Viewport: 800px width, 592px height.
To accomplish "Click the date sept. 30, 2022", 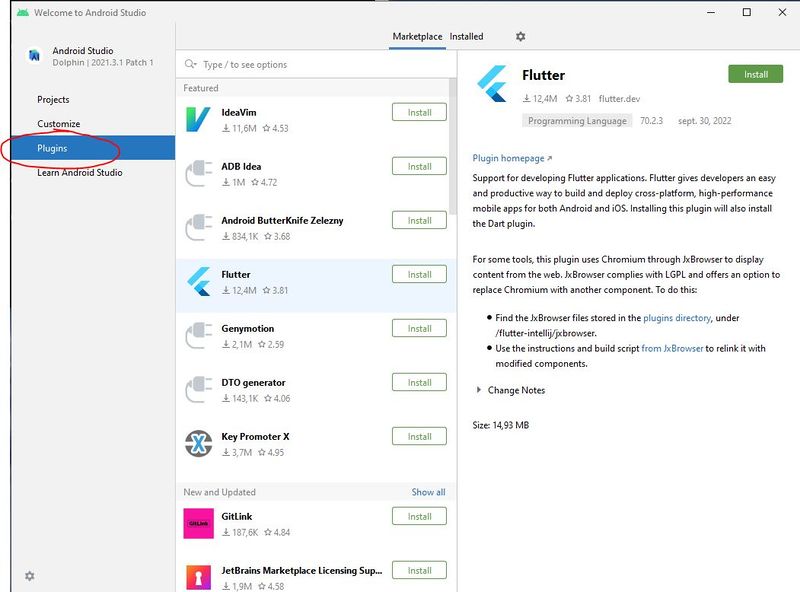I will click(x=705, y=121).
